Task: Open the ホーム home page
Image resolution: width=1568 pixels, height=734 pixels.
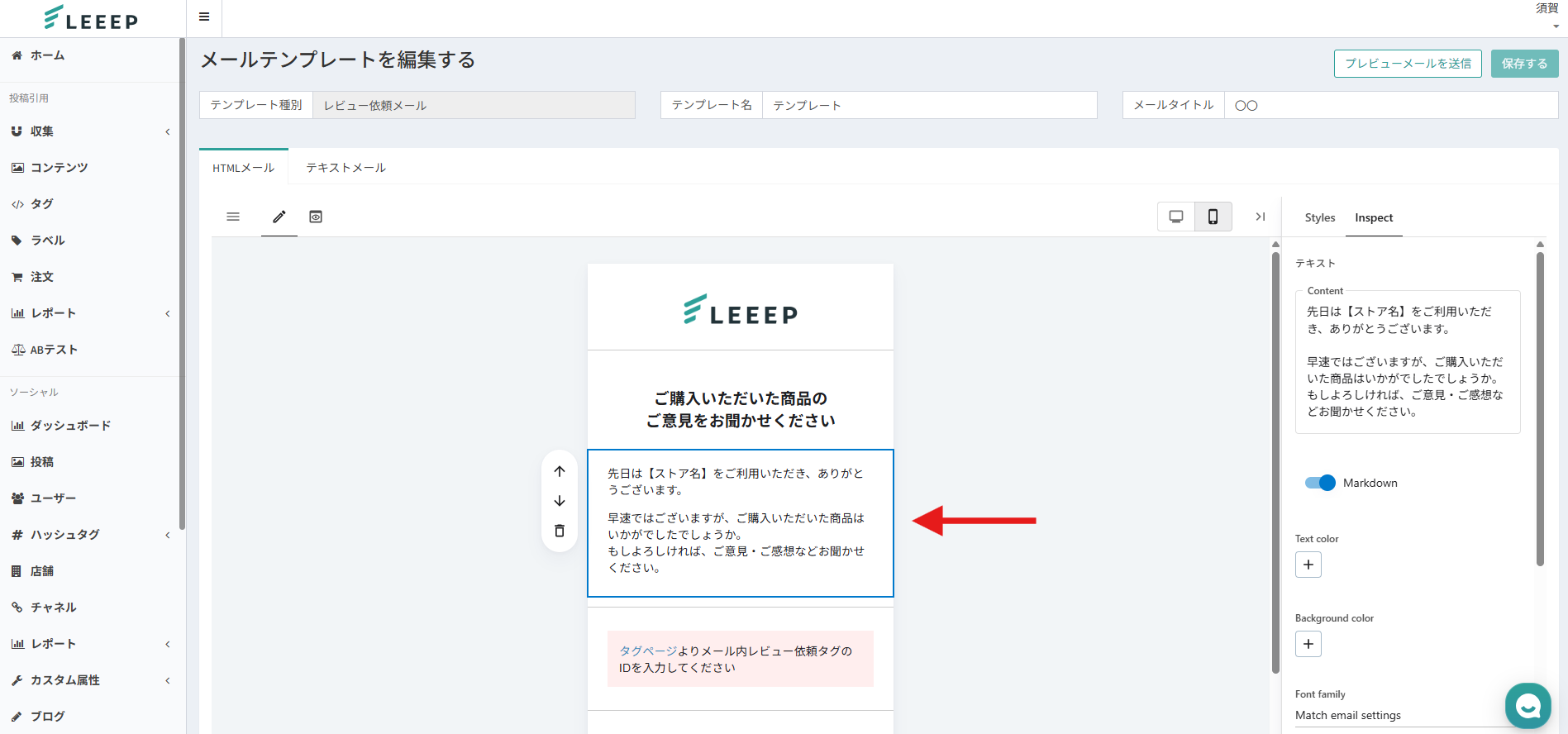Action: point(47,55)
